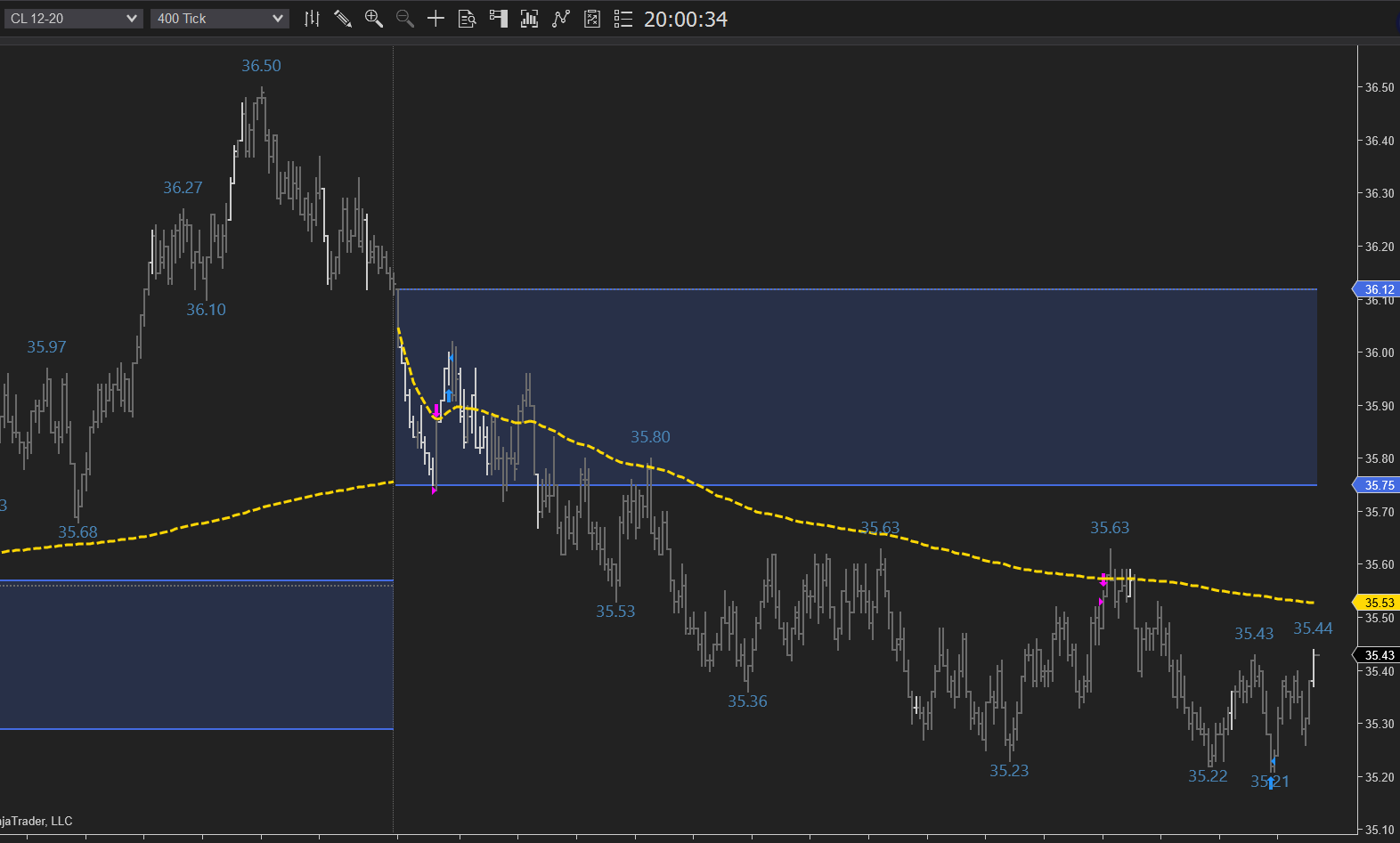
Task: Click the 20:00:34 clock readout
Action: pyautogui.click(x=686, y=19)
